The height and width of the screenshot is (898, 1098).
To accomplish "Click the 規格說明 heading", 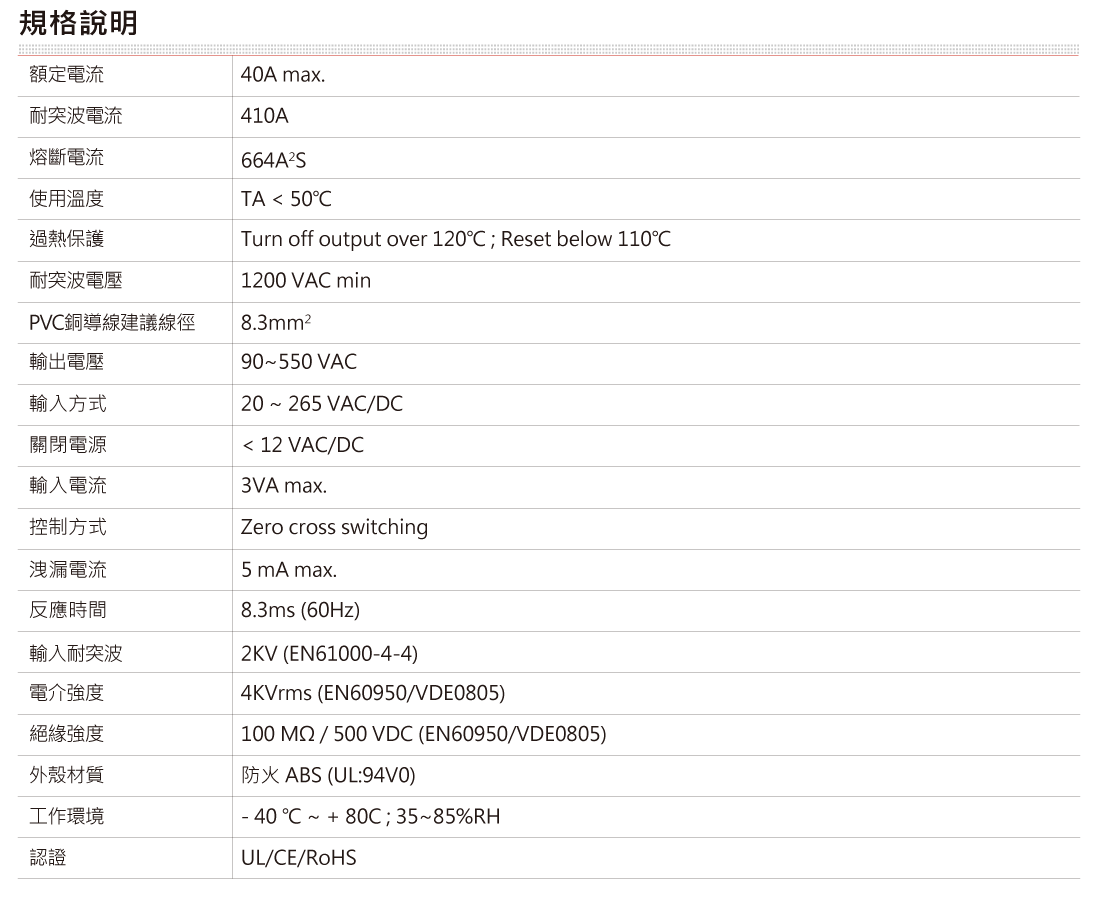I will click(x=78, y=23).
